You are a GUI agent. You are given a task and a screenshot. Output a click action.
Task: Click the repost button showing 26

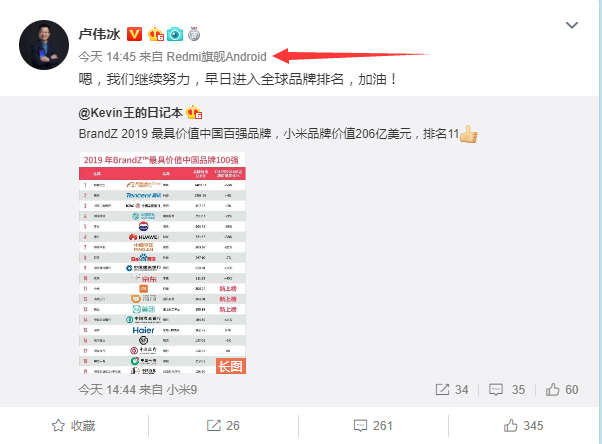223,426
